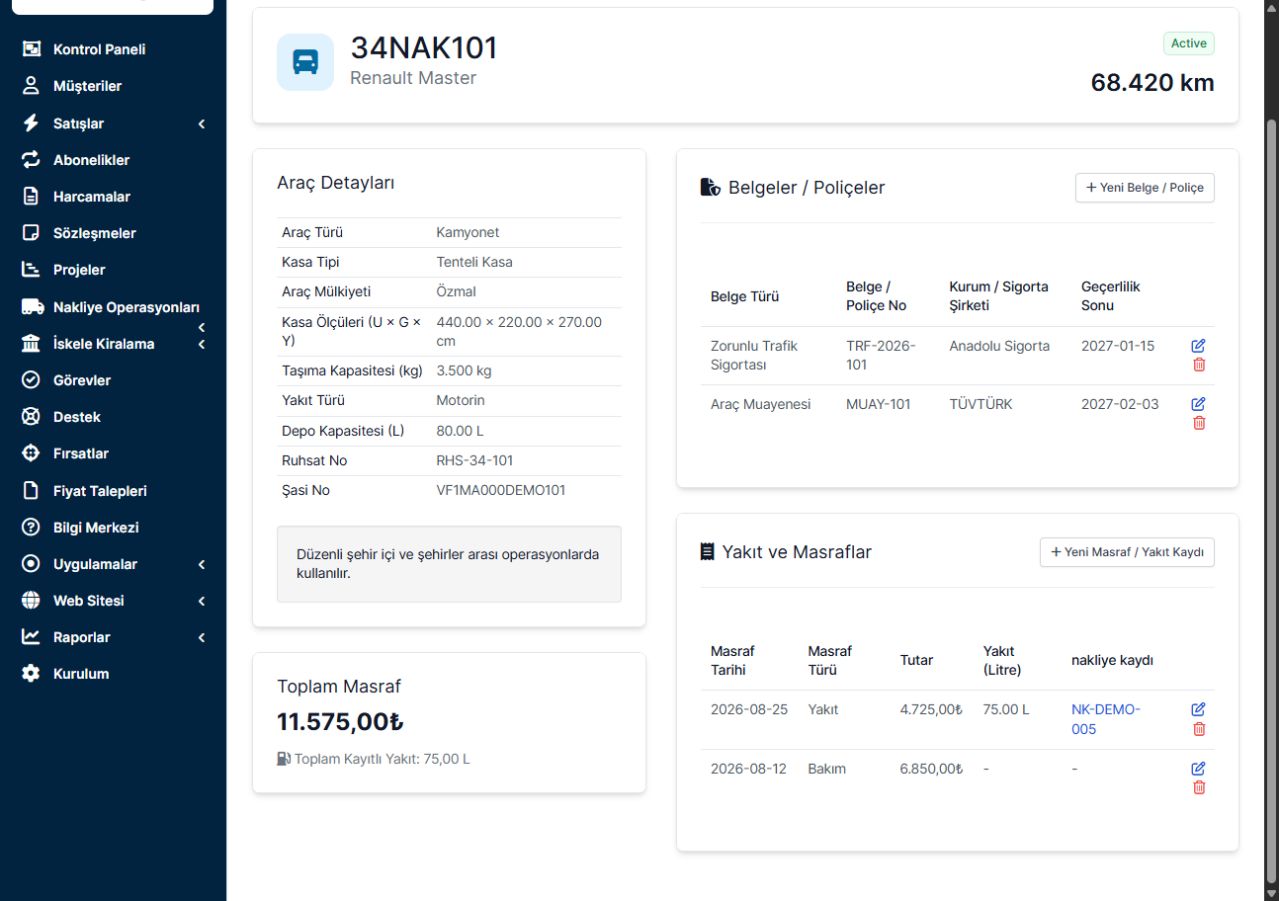Click the green Active status badge
1279x901 pixels.
[x=1189, y=44]
